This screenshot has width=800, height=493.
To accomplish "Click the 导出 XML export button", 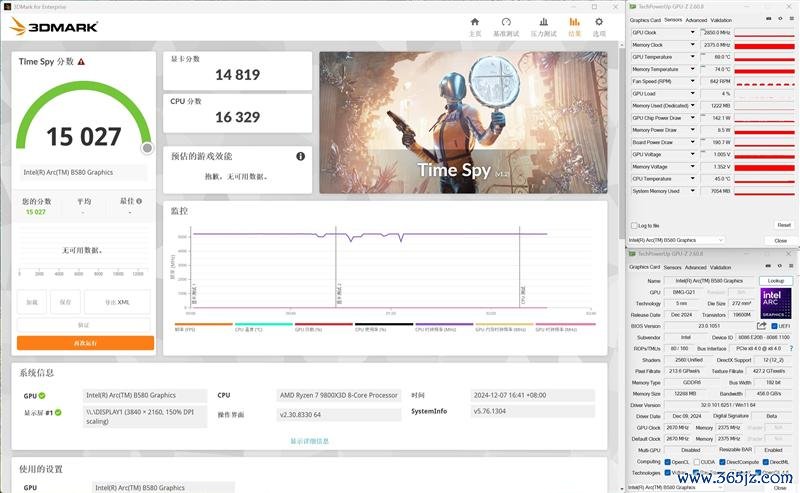I will (x=117, y=302).
